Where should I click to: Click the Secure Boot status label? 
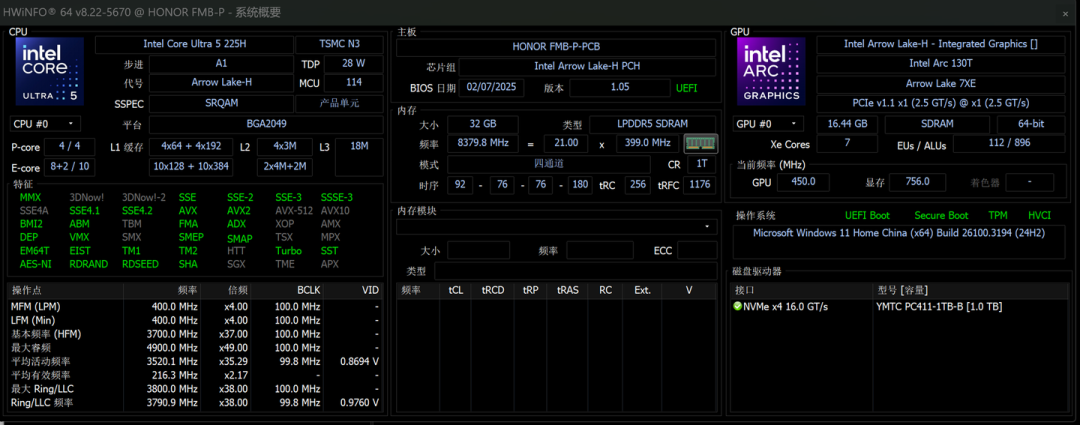[x=941, y=216]
